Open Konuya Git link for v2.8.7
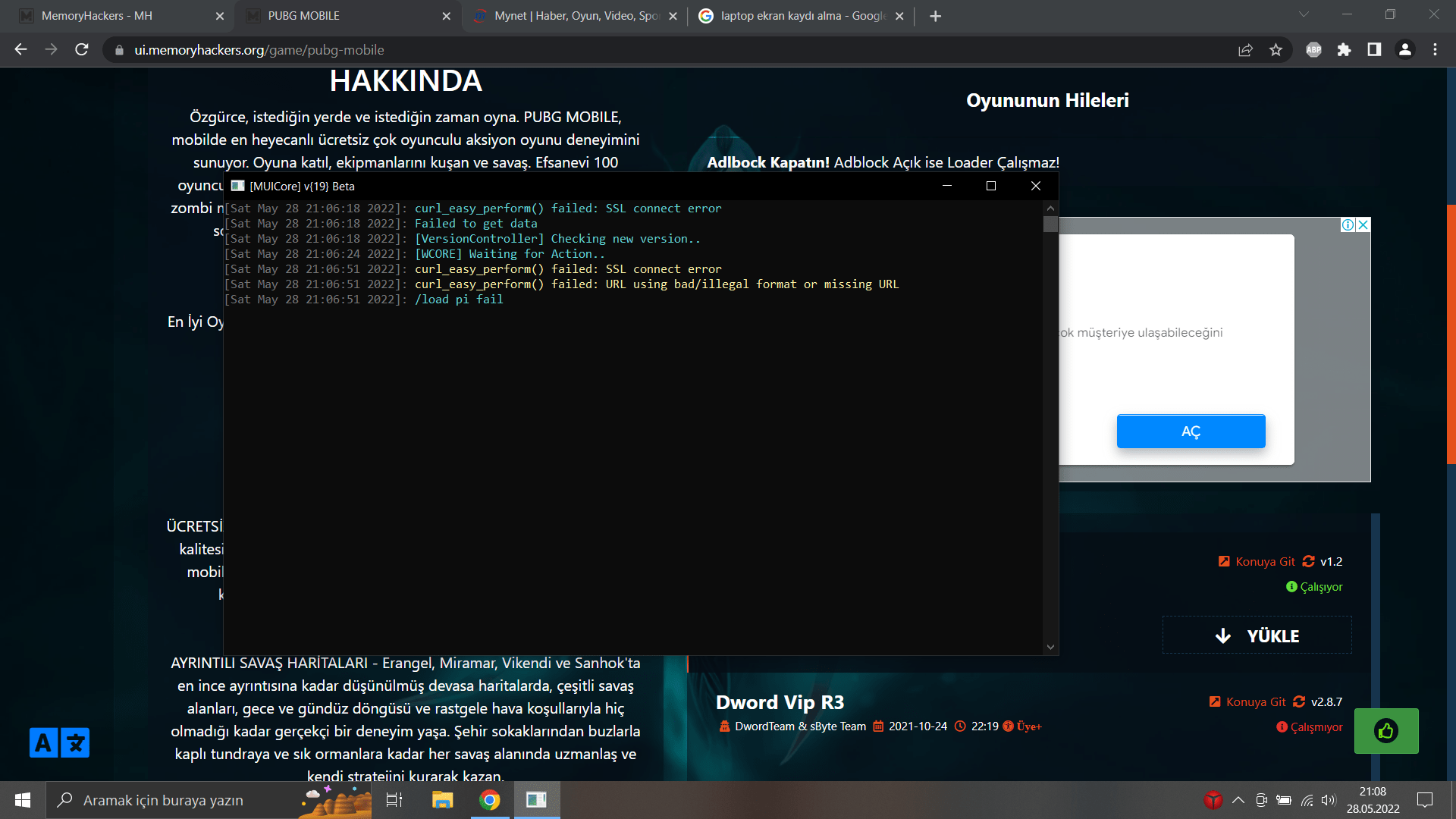This screenshot has width=1456, height=819. point(1256,702)
